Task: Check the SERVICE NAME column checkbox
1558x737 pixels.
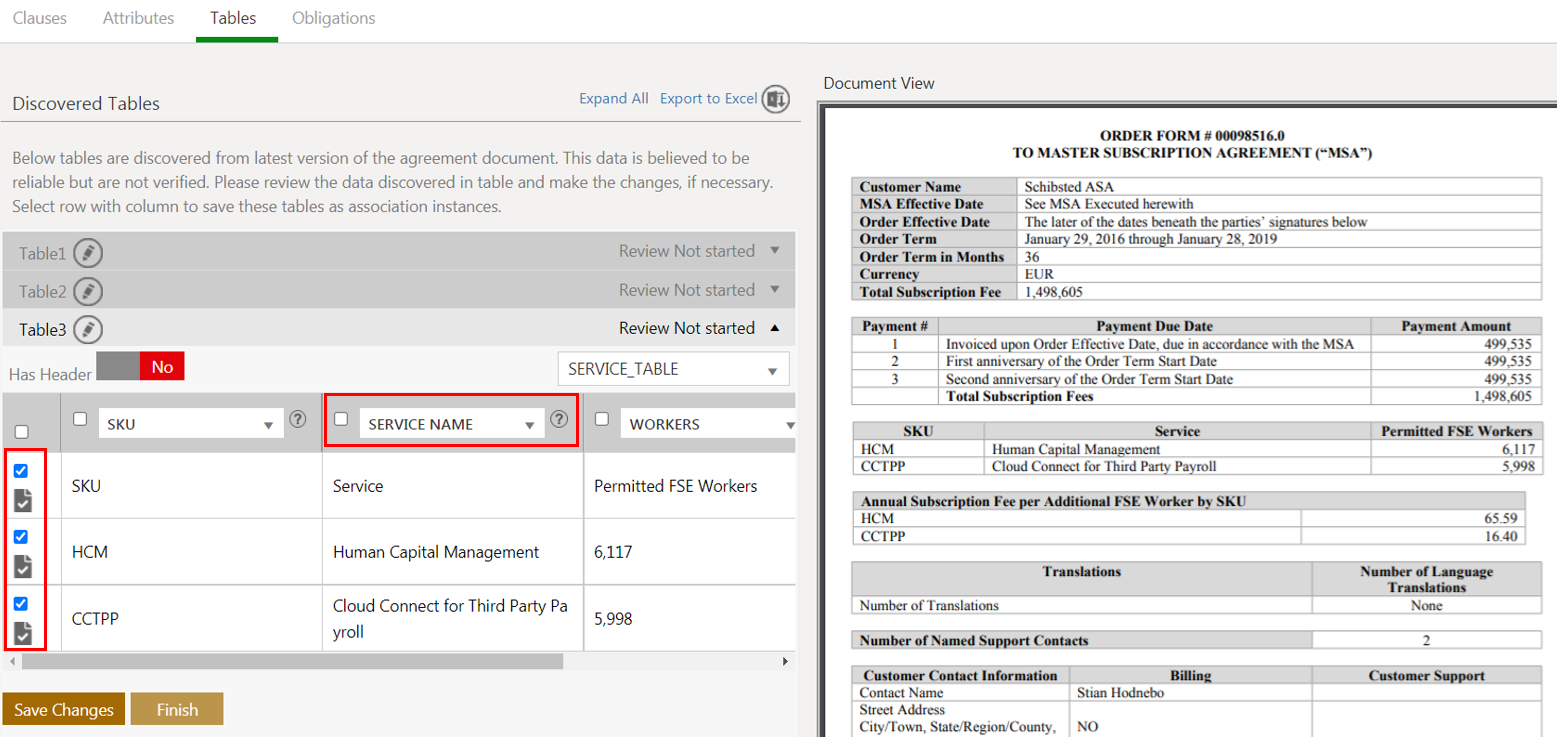Action: point(341,420)
